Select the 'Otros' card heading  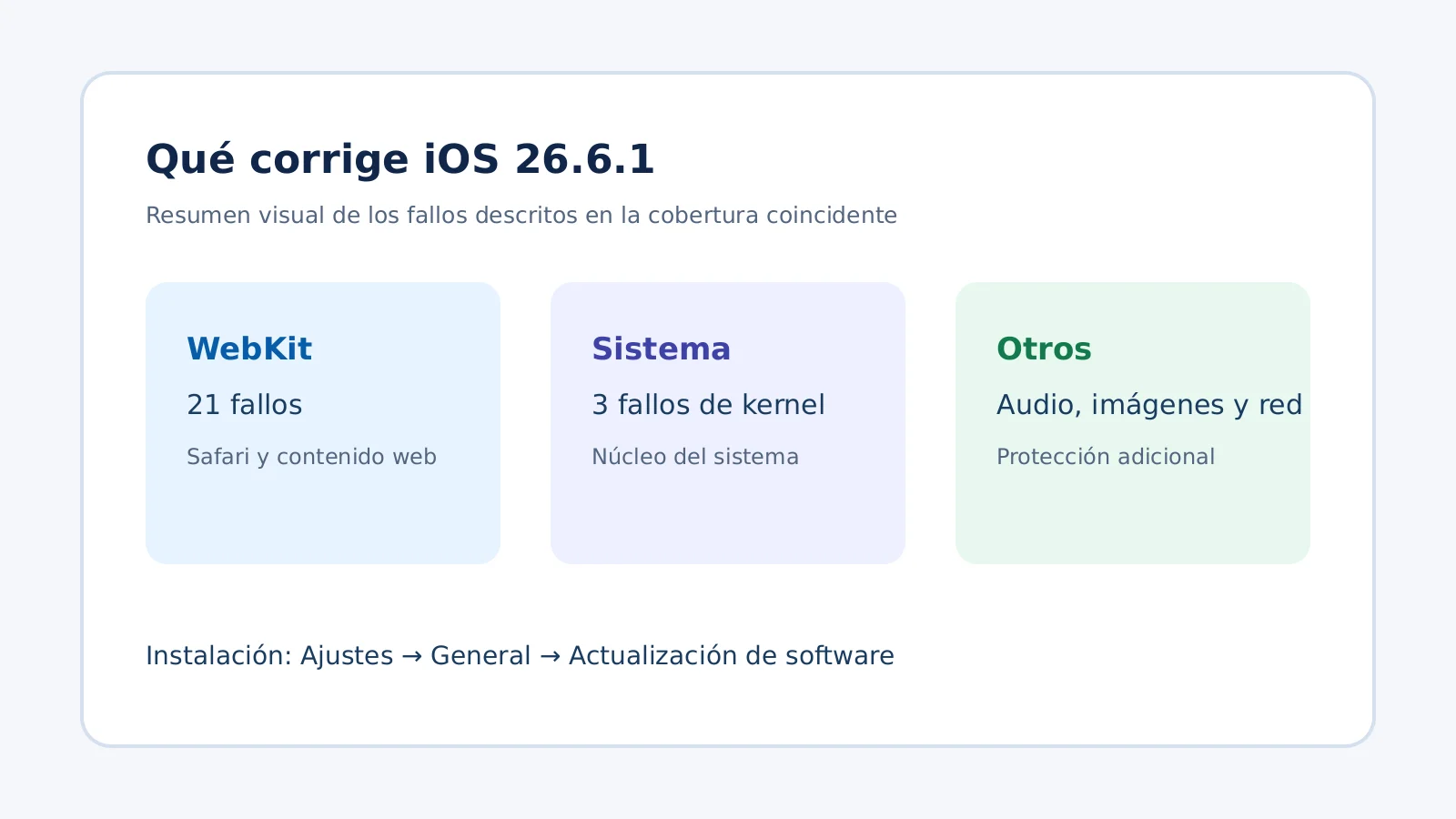point(1044,349)
